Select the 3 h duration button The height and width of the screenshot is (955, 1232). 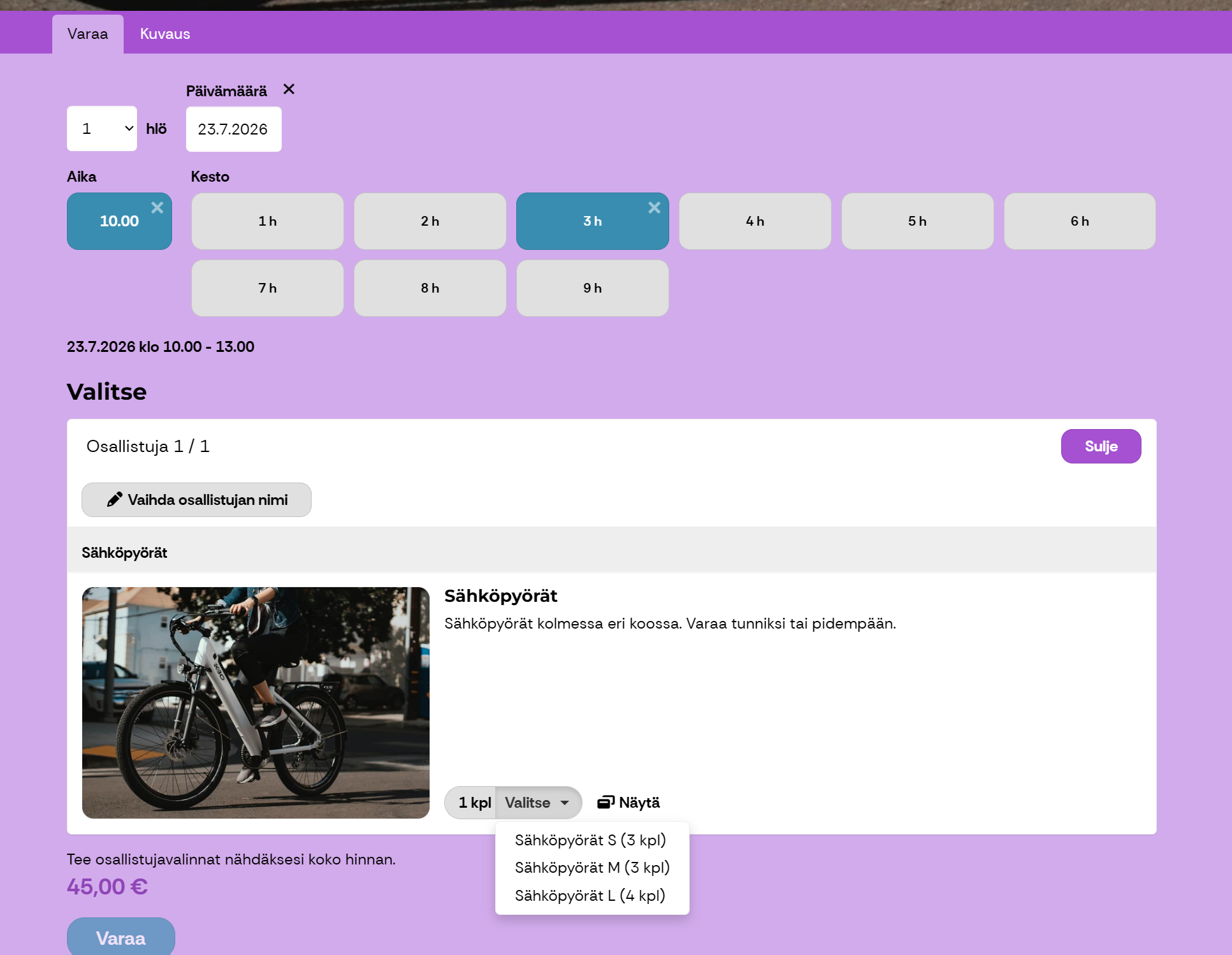tap(593, 221)
